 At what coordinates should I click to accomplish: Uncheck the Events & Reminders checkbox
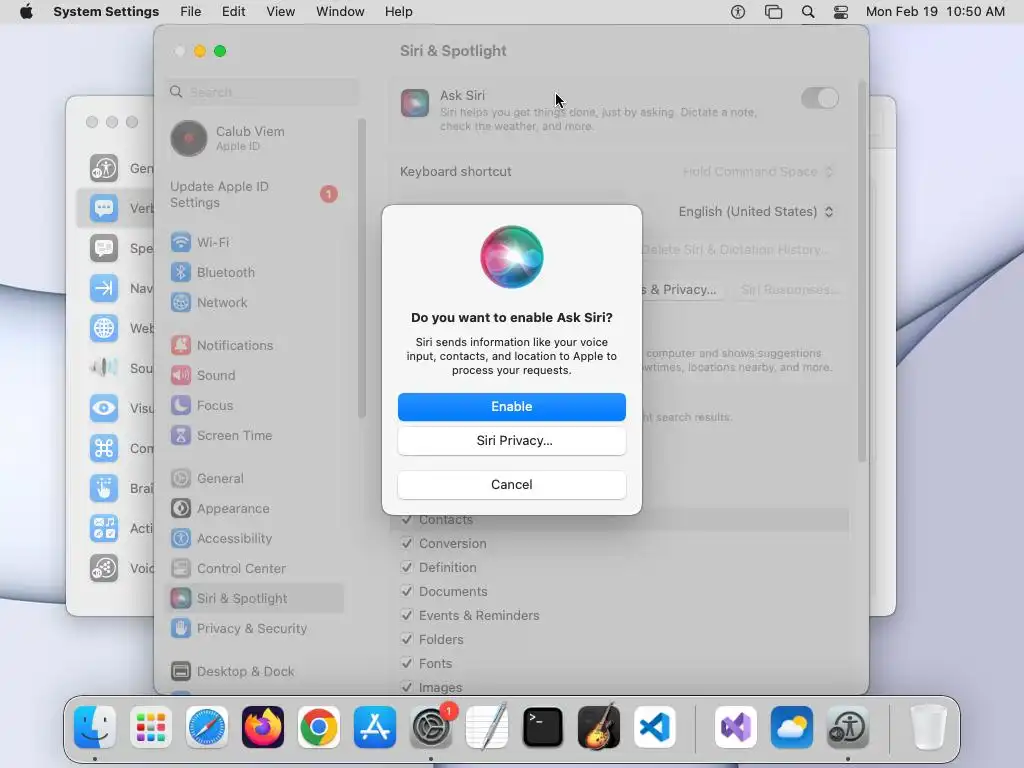(x=407, y=615)
